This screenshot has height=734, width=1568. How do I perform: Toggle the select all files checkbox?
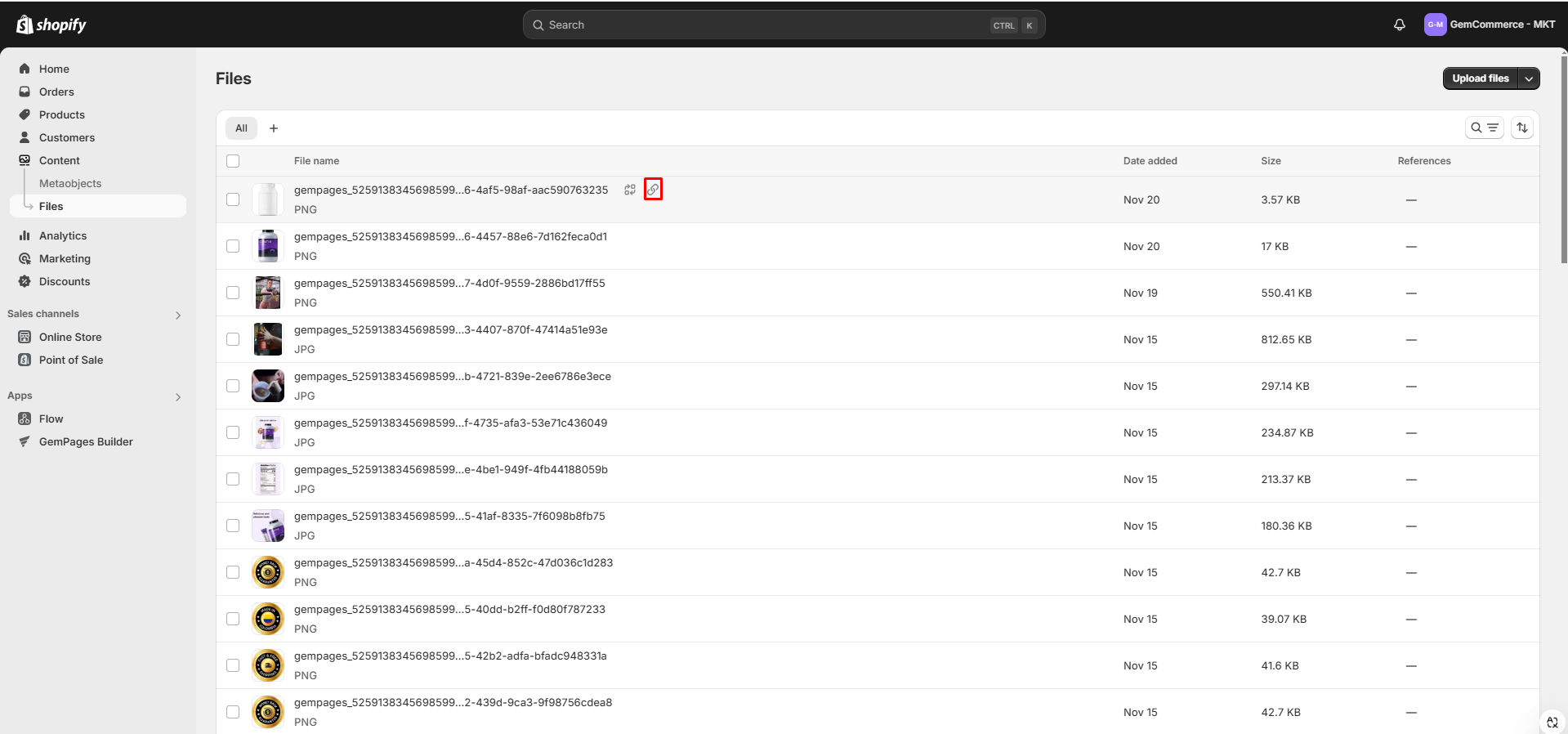[x=233, y=161]
